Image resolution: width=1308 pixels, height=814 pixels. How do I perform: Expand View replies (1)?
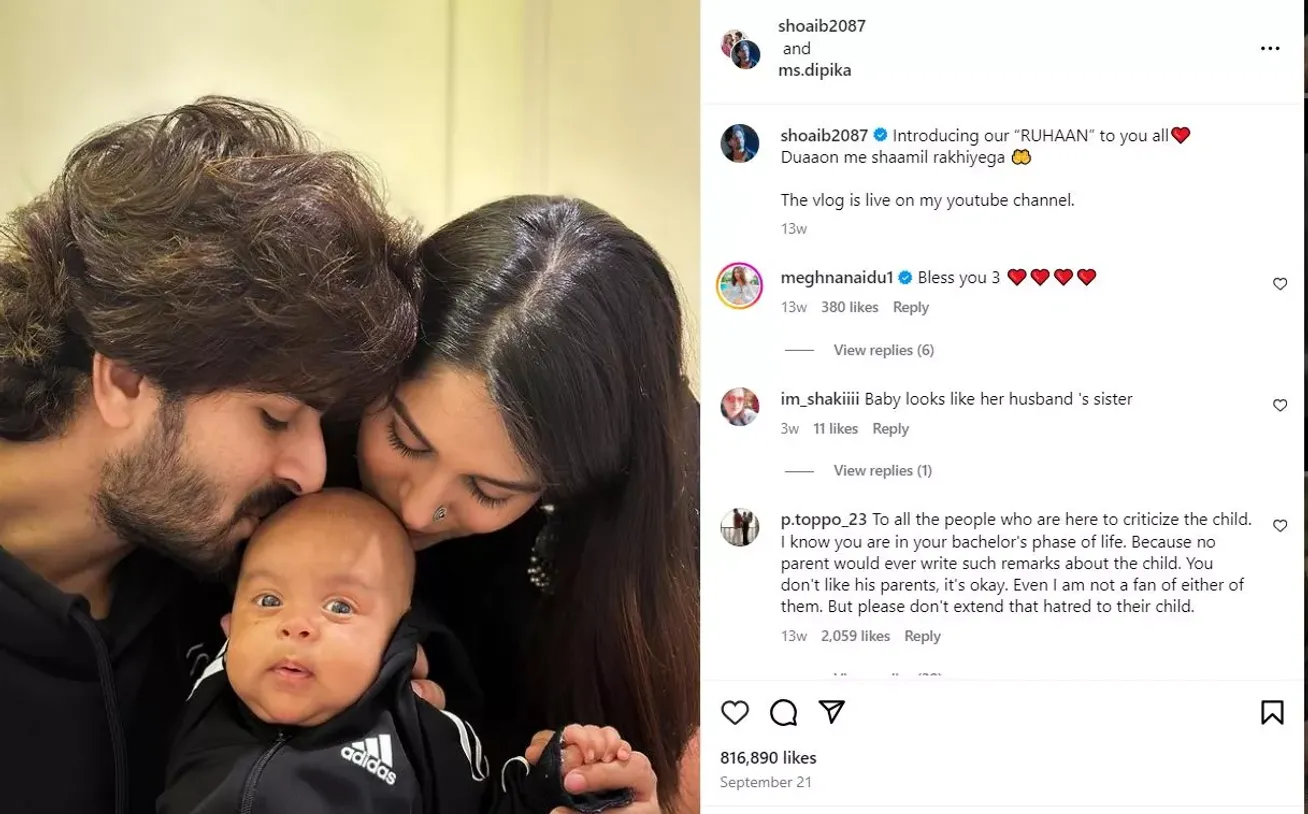point(882,470)
